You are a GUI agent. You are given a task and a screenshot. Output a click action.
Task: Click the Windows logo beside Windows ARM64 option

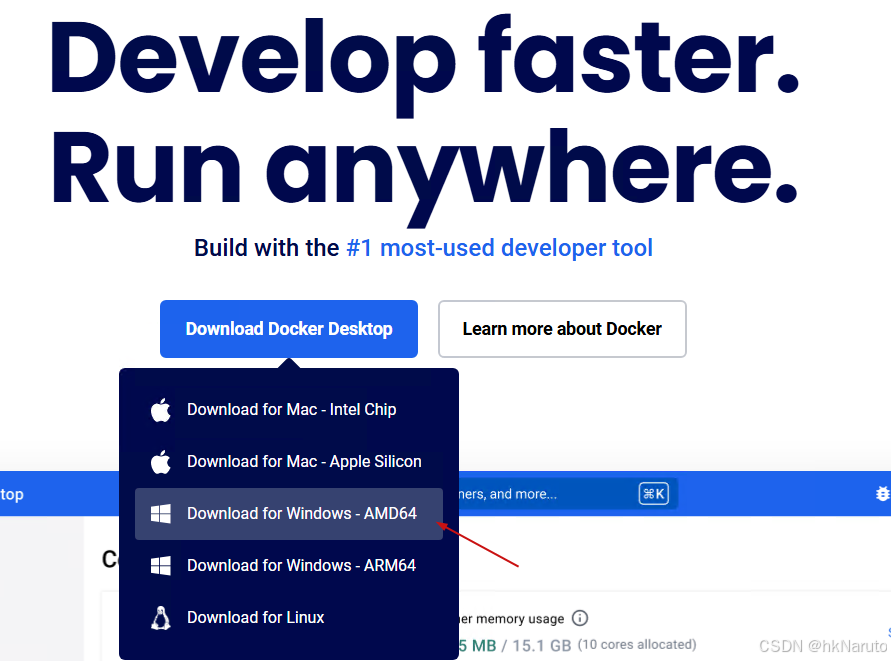click(x=161, y=565)
